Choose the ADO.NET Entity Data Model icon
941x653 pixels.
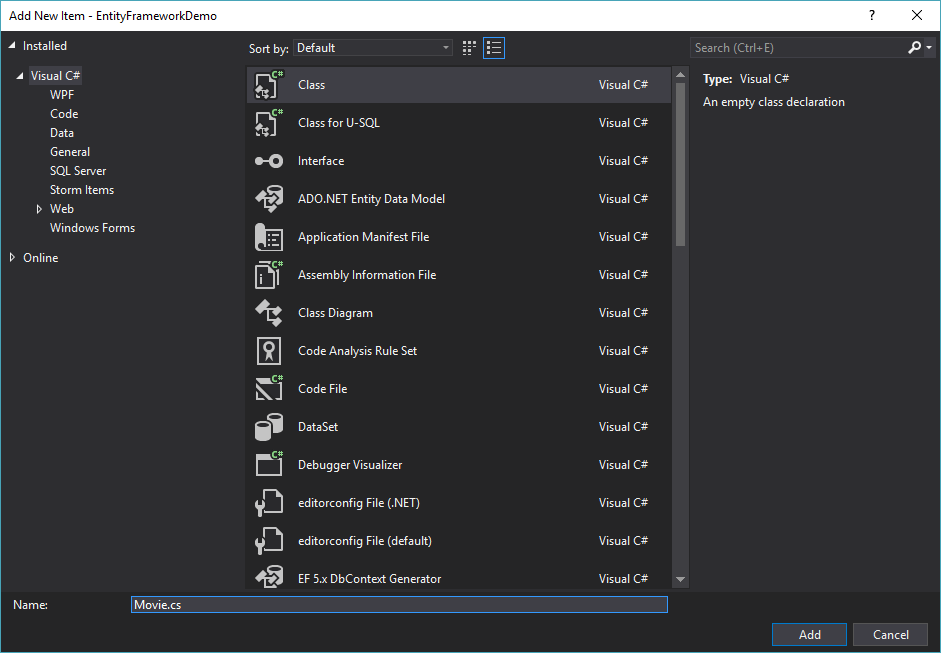click(x=269, y=199)
